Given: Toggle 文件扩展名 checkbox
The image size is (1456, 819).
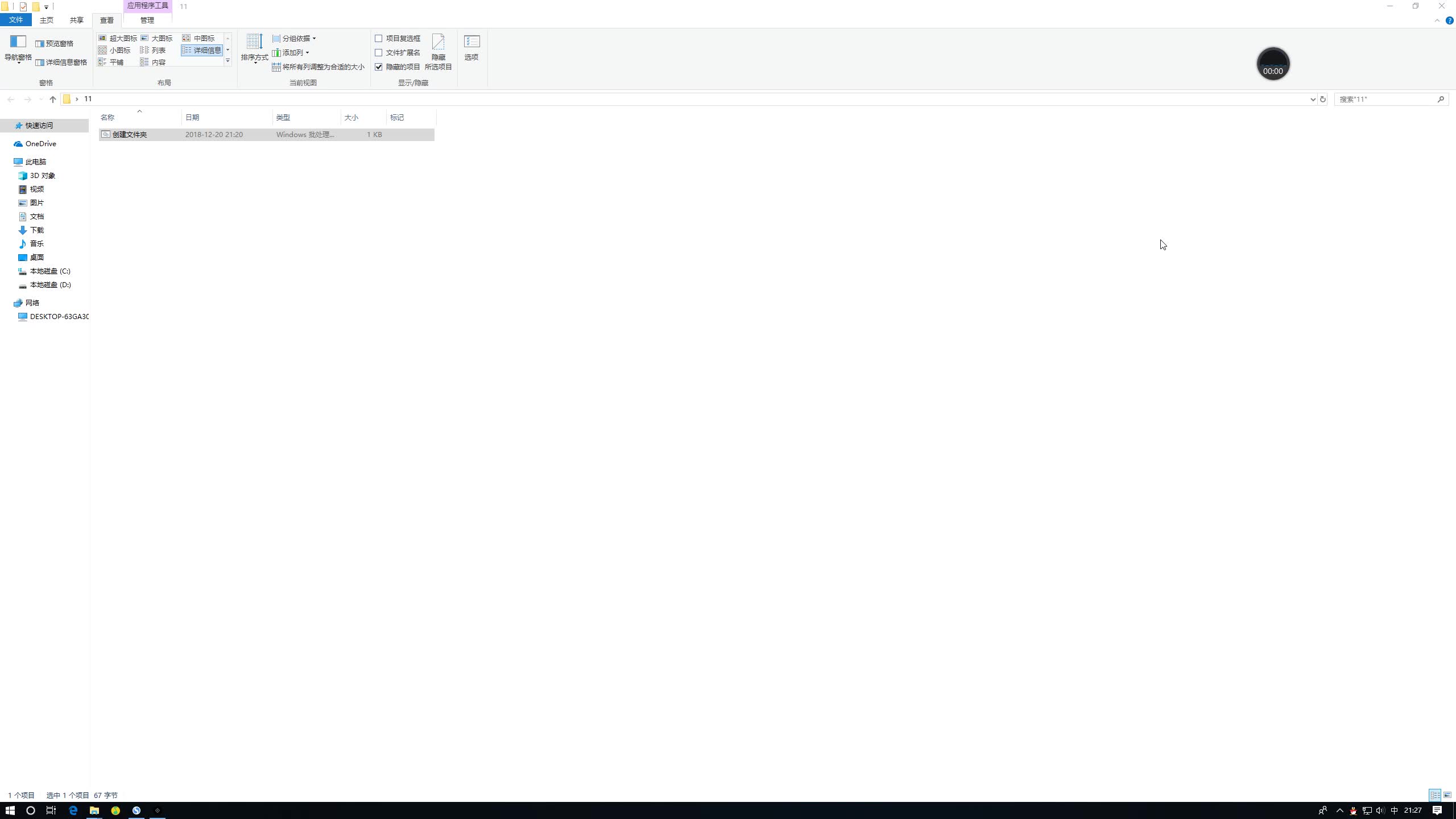Looking at the screenshot, I should pyautogui.click(x=379, y=53).
